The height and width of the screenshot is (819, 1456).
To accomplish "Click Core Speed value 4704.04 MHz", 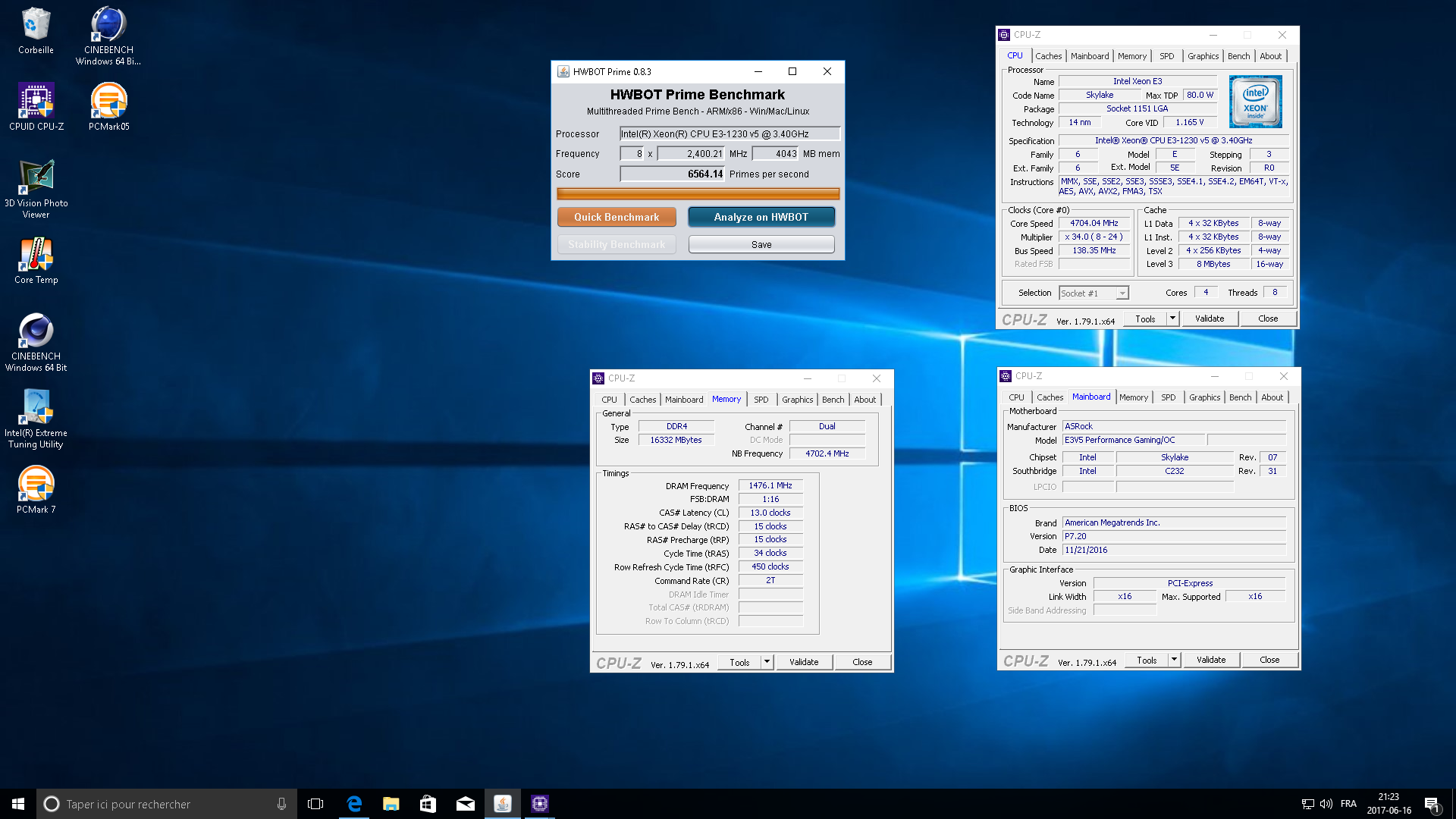I will pos(1094,223).
